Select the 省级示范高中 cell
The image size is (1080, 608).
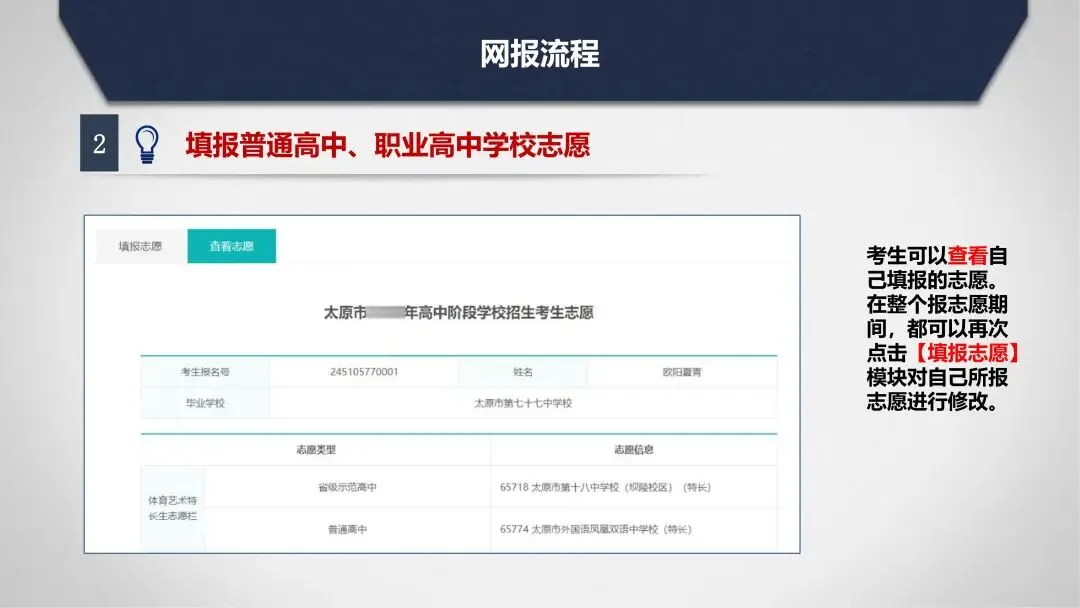(348, 487)
